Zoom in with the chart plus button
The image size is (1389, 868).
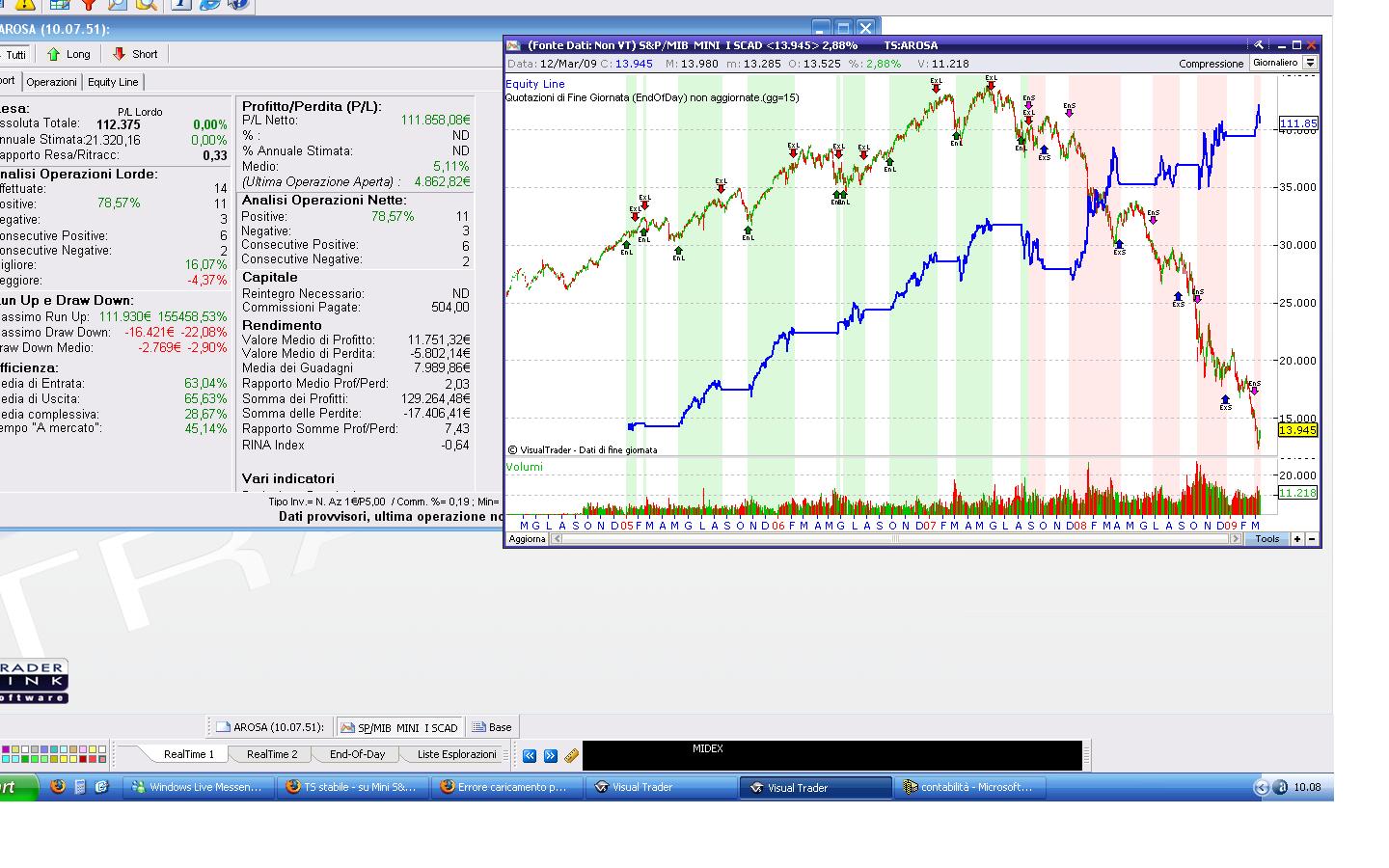point(1297,539)
